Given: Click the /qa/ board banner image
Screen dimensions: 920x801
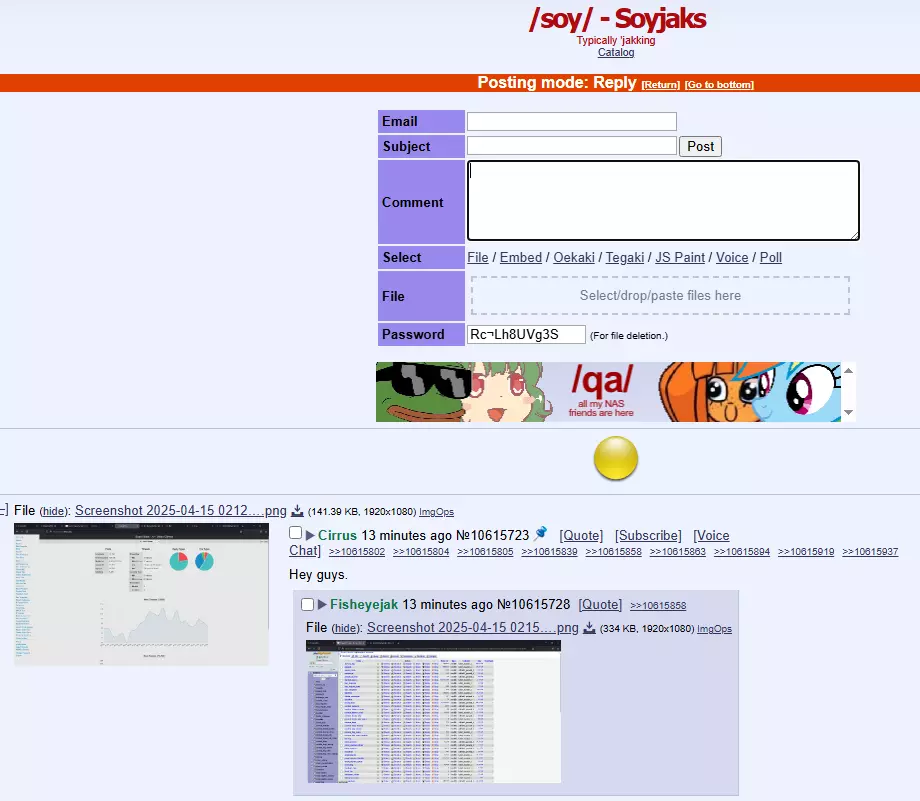Looking at the screenshot, I should click(608, 392).
